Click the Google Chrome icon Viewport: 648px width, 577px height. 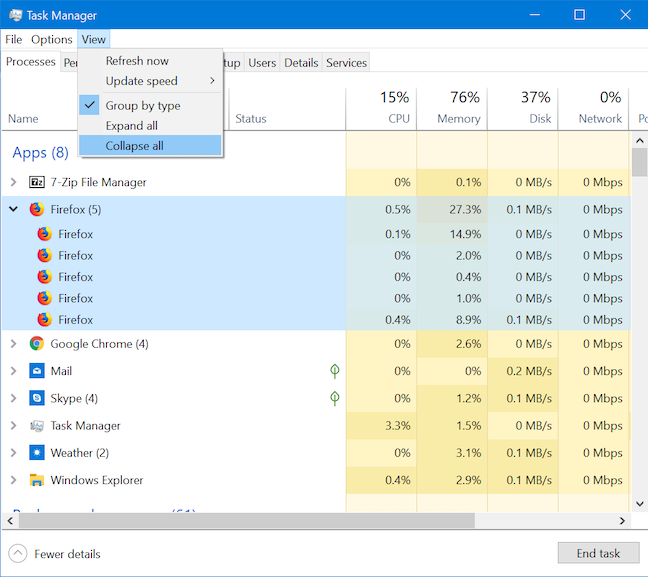click(37, 343)
